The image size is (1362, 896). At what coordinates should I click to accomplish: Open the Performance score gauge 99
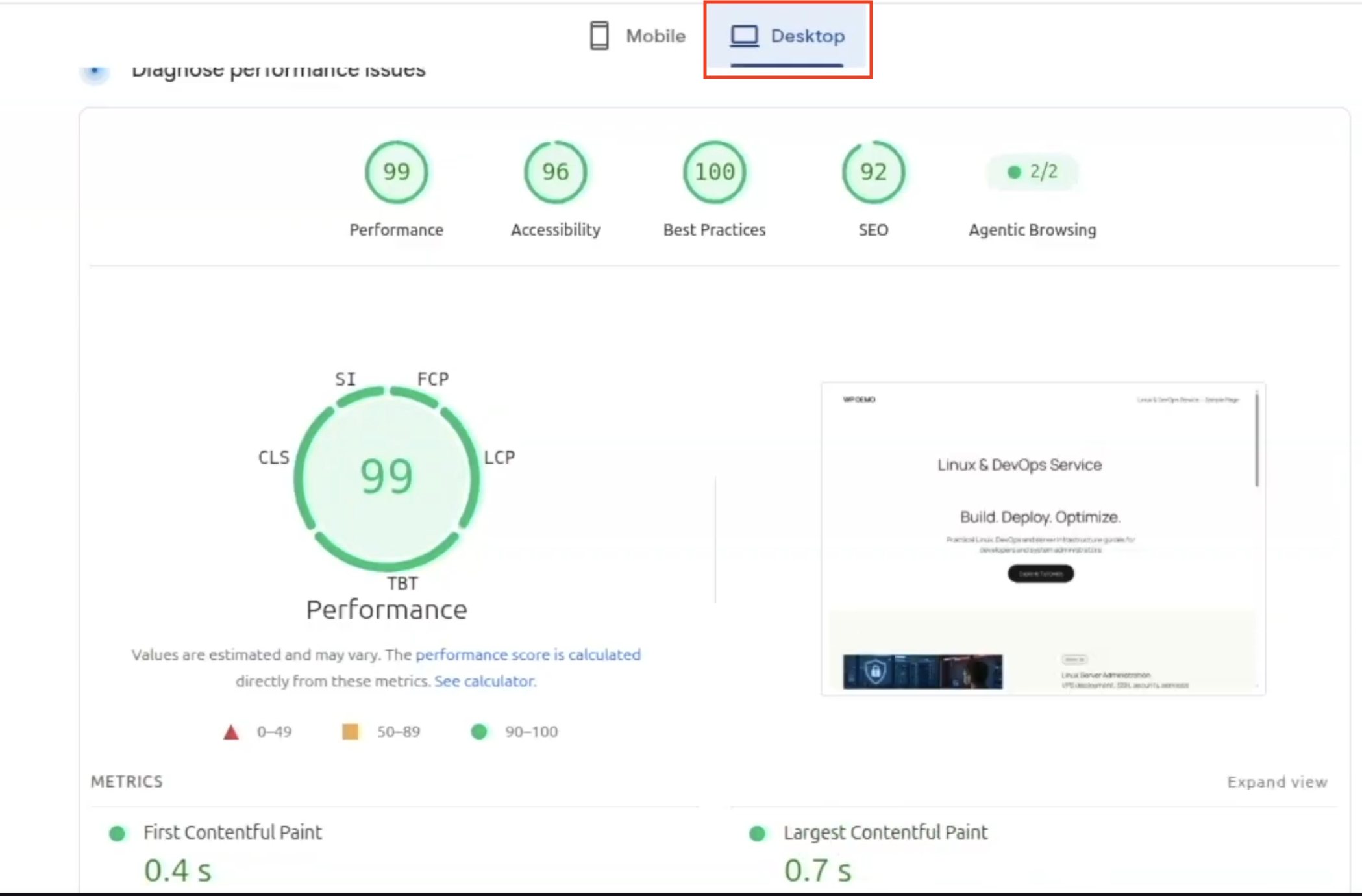(396, 172)
